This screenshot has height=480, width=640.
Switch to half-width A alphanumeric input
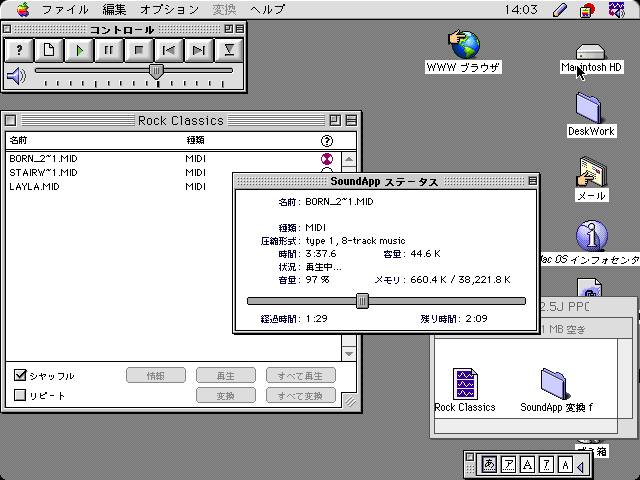tap(565, 464)
